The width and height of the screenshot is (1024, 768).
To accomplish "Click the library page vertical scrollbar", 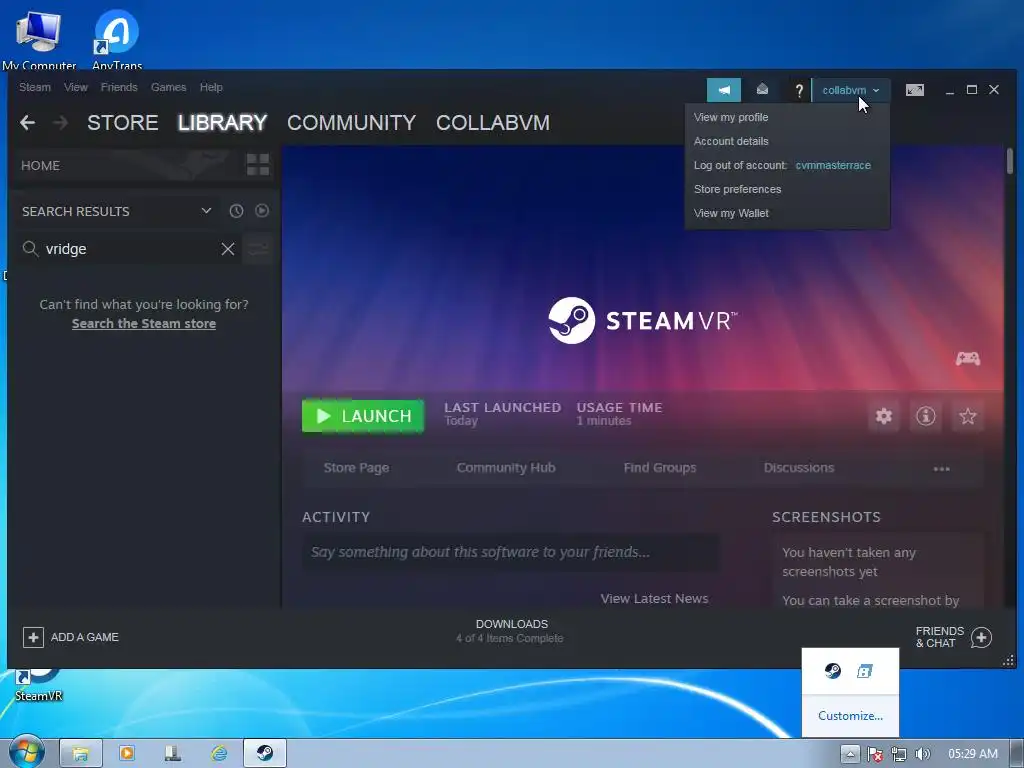I will point(1010,161).
